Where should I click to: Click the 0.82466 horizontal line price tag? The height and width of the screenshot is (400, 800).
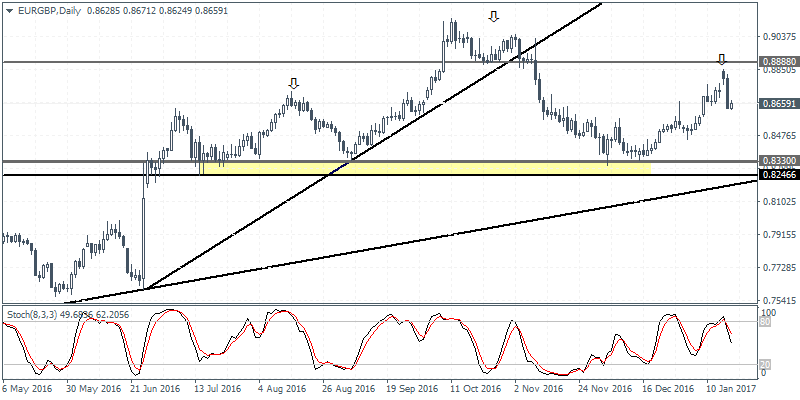coord(776,175)
